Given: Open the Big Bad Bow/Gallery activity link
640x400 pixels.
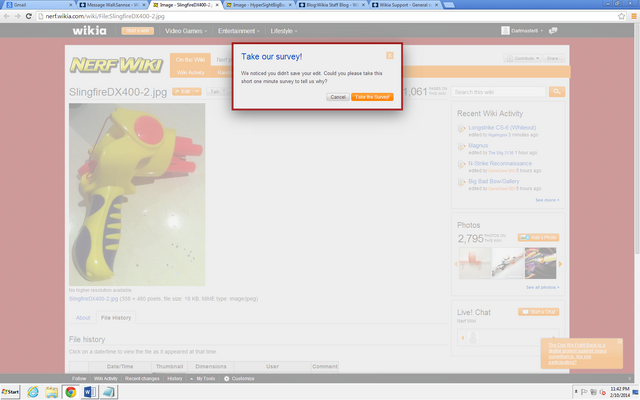Looking at the screenshot, I should (493, 181).
